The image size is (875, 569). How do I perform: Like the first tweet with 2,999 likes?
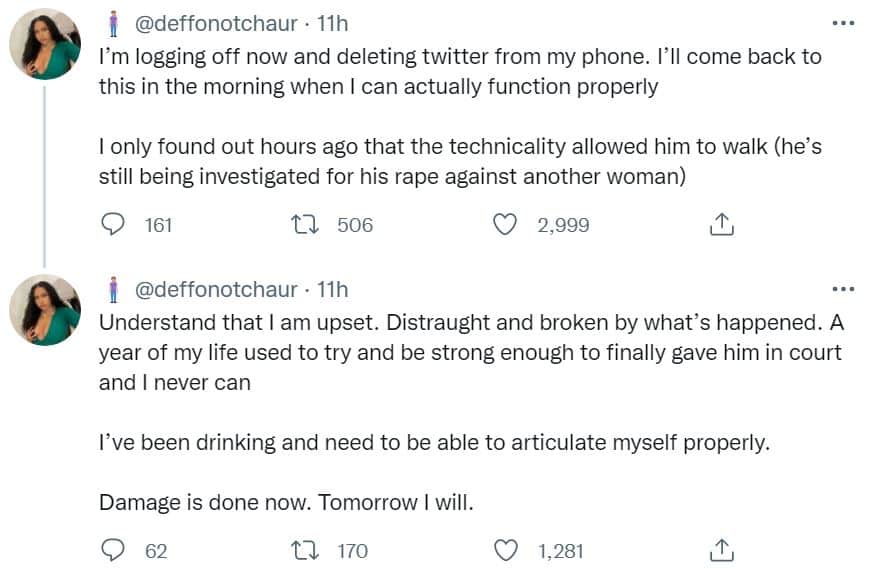[x=505, y=225]
